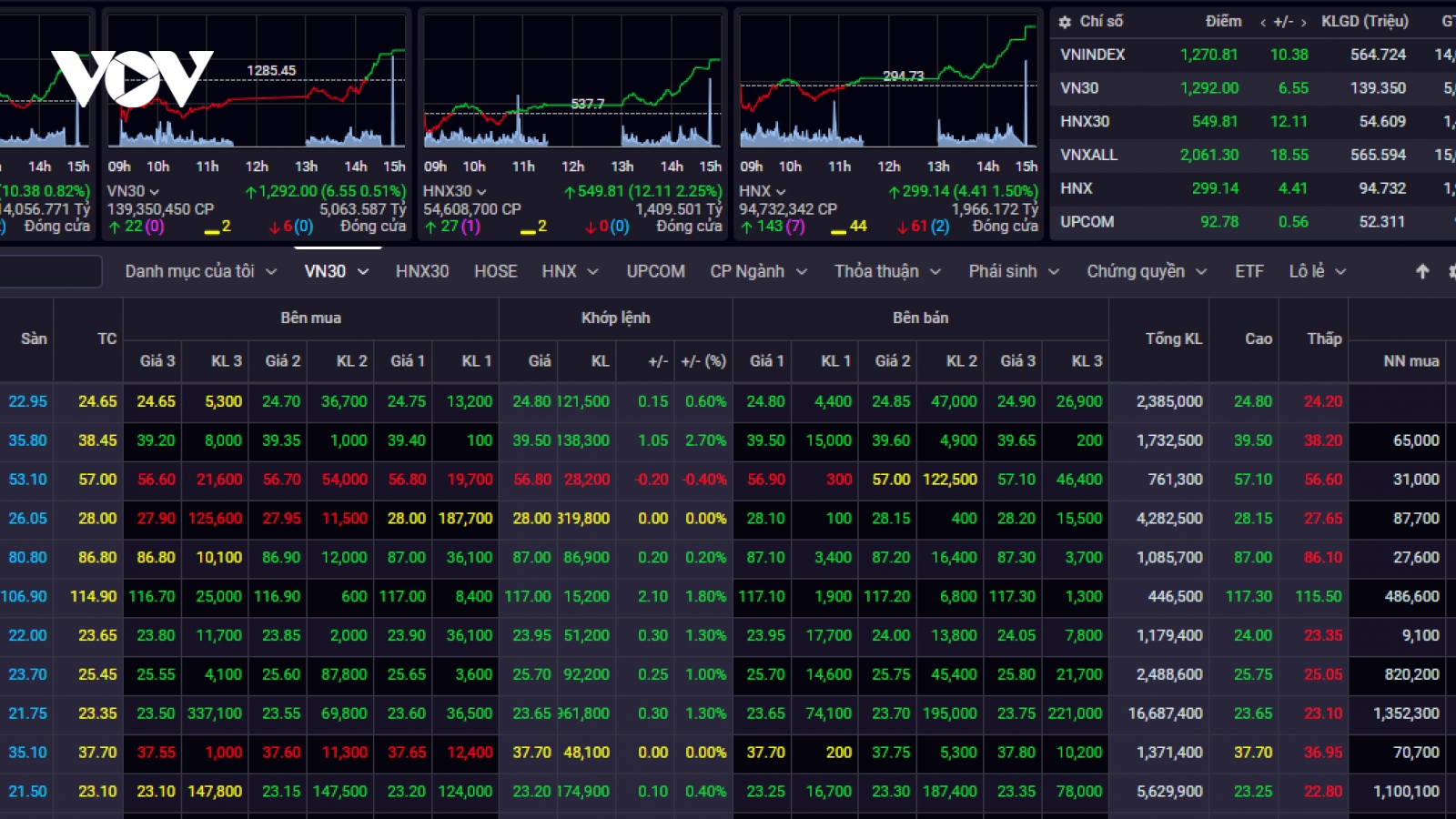Click the scroll-to-top arrow icon
Viewport: 1456px width, 819px height.
pos(1422,271)
